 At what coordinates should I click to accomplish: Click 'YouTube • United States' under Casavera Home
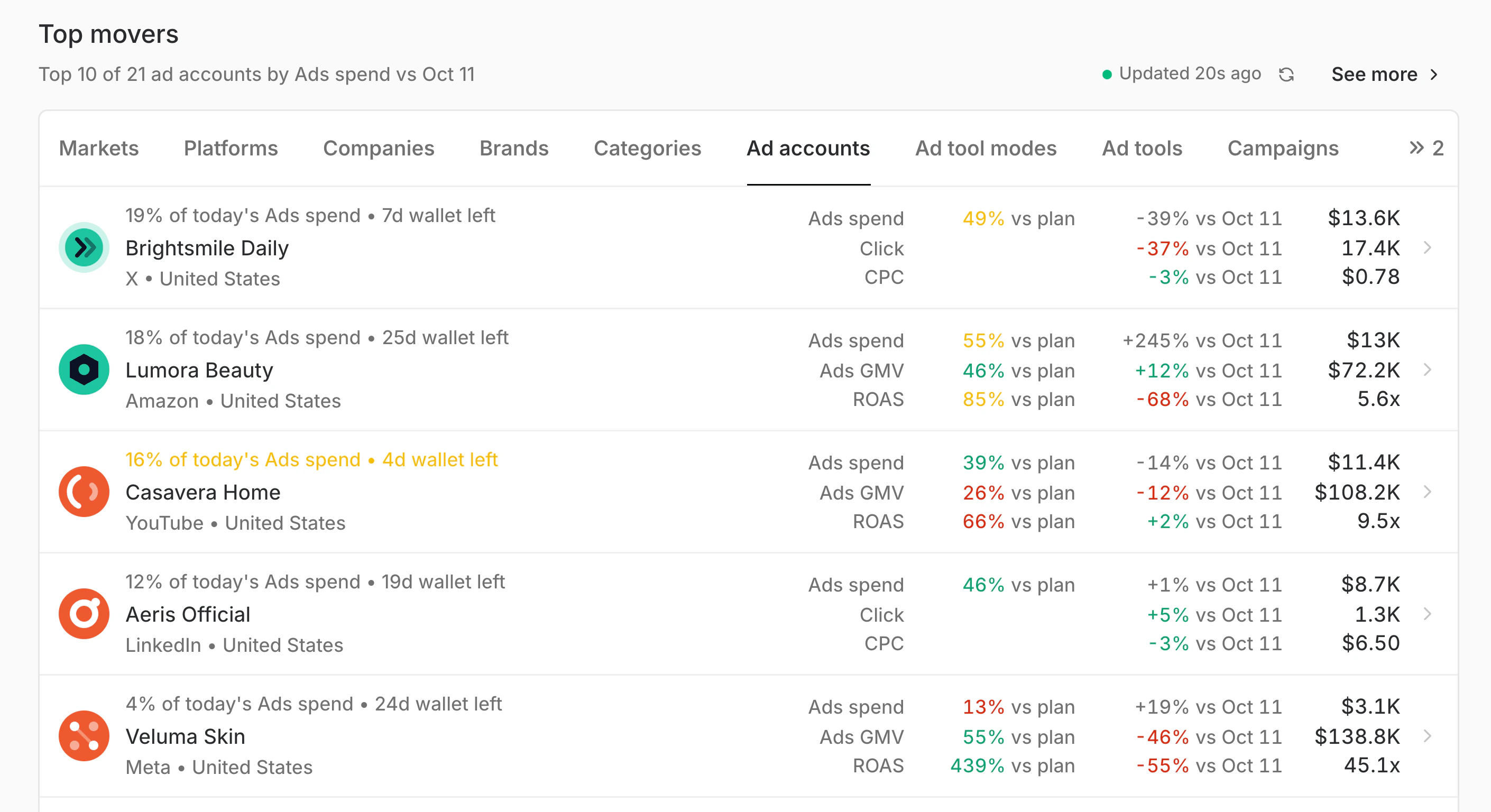point(236,523)
